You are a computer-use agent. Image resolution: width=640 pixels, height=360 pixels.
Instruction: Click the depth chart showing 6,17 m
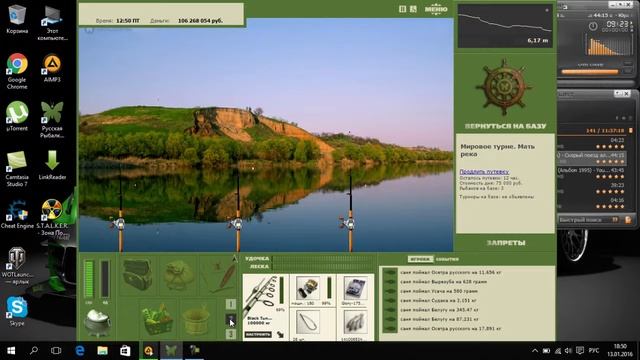[x=505, y=26]
